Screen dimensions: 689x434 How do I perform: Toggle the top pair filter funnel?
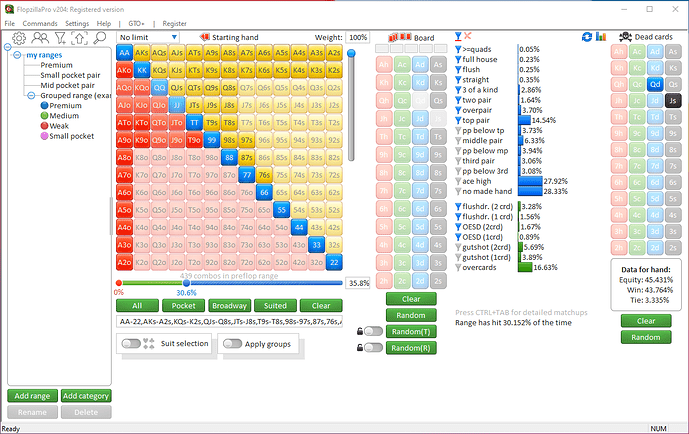tap(458, 120)
